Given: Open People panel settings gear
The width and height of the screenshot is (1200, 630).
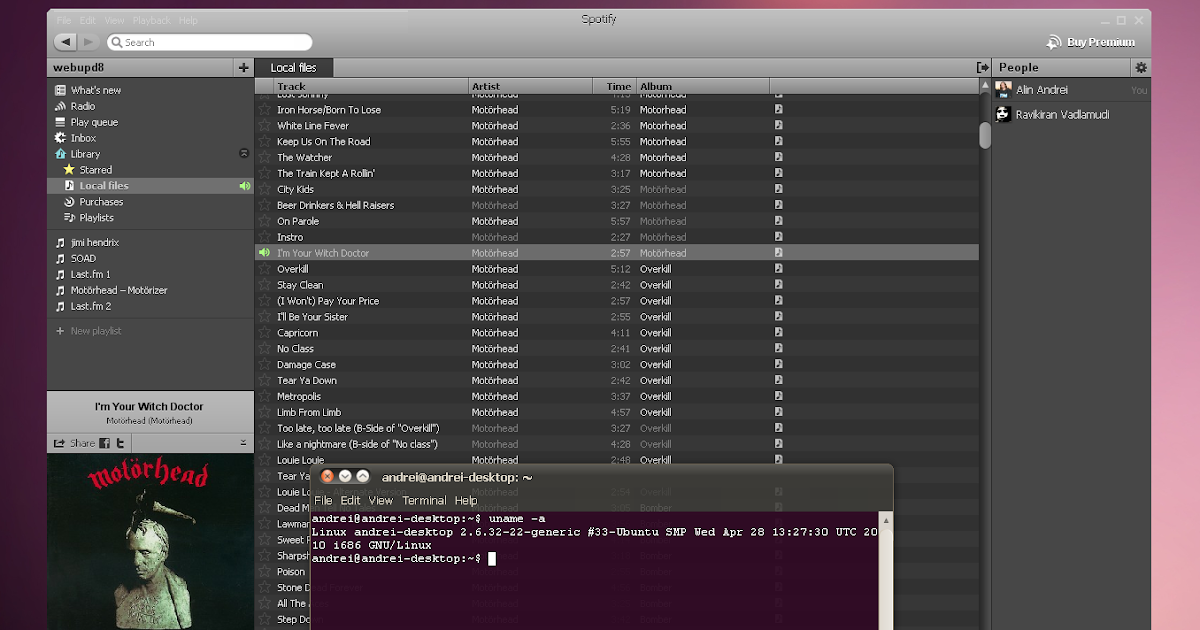Looking at the screenshot, I should point(1140,68).
